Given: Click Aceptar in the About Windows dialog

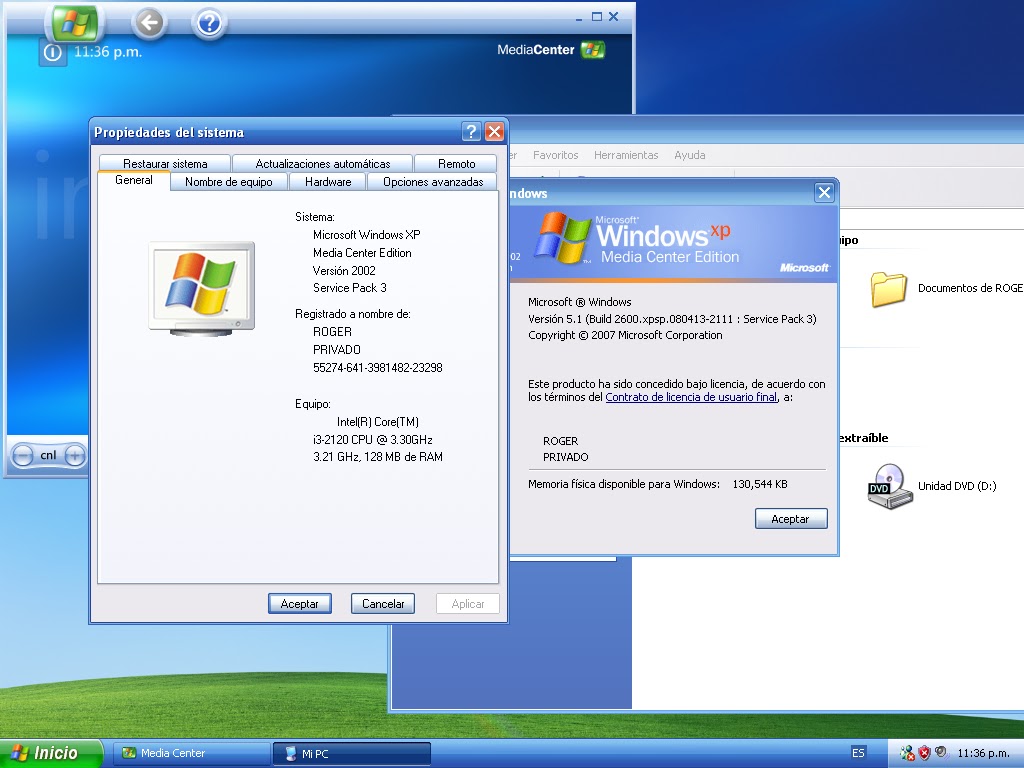Looking at the screenshot, I should tap(790, 518).
